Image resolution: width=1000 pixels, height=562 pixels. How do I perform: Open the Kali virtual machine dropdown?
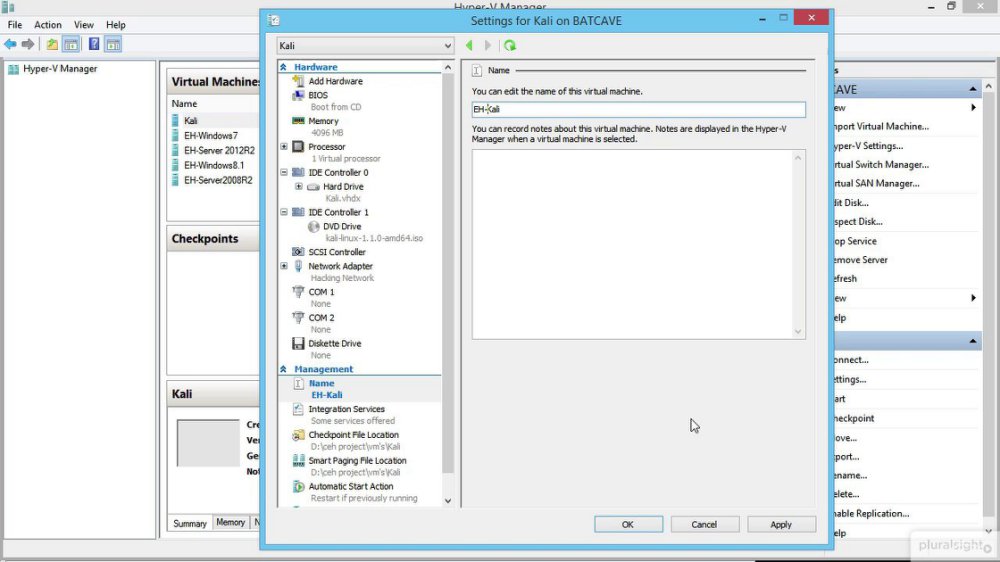click(365, 46)
